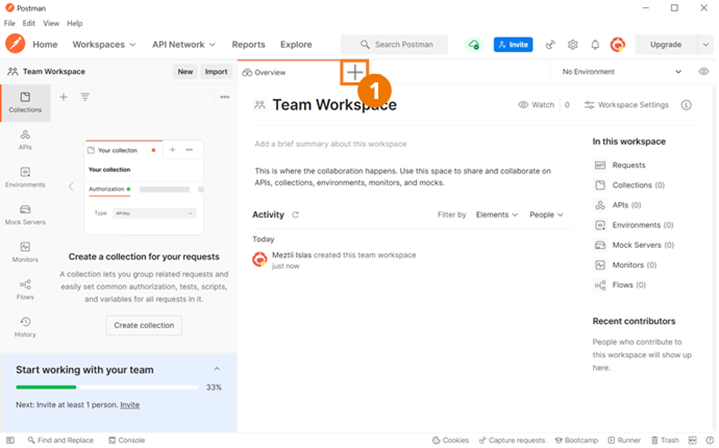The width and height of the screenshot is (719, 448).
Task: Open the help icon in status bar
Action: 709,440
